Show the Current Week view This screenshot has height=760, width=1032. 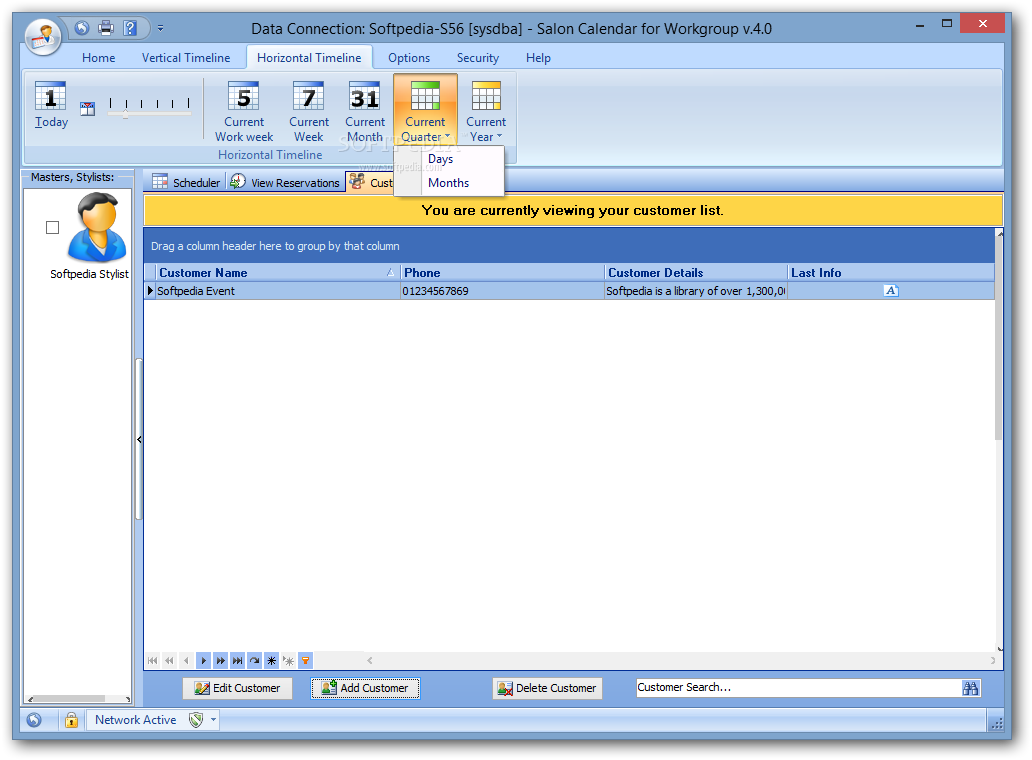click(309, 111)
